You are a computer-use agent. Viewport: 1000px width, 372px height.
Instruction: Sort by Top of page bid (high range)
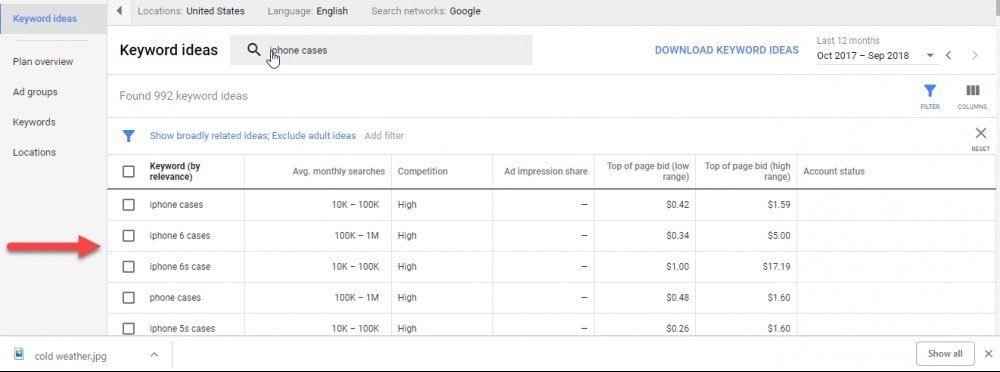(x=747, y=172)
